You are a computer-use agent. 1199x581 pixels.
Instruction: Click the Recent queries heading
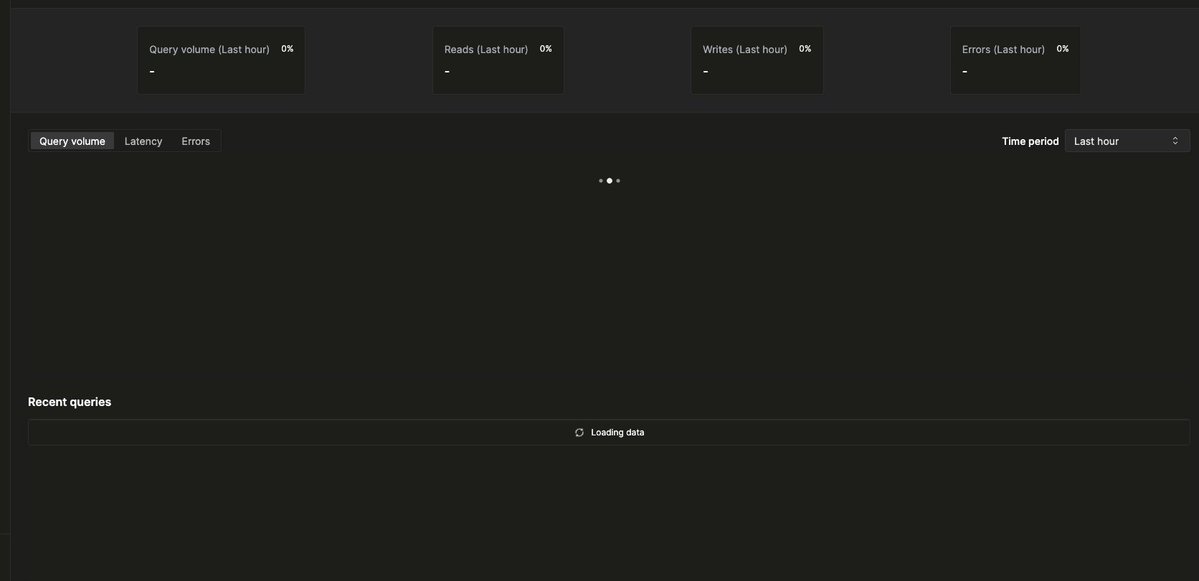coord(70,402)
